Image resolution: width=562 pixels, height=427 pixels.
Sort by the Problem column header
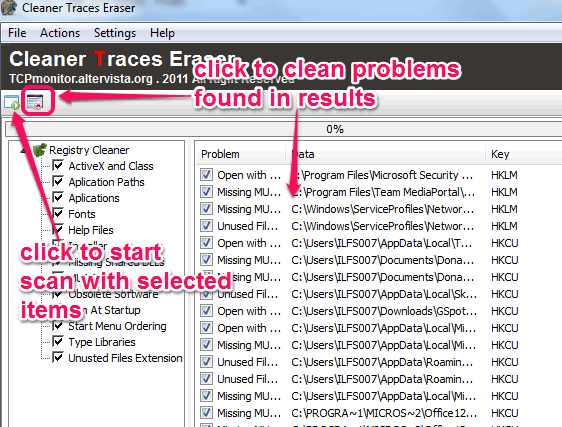[x=241, y=154]
